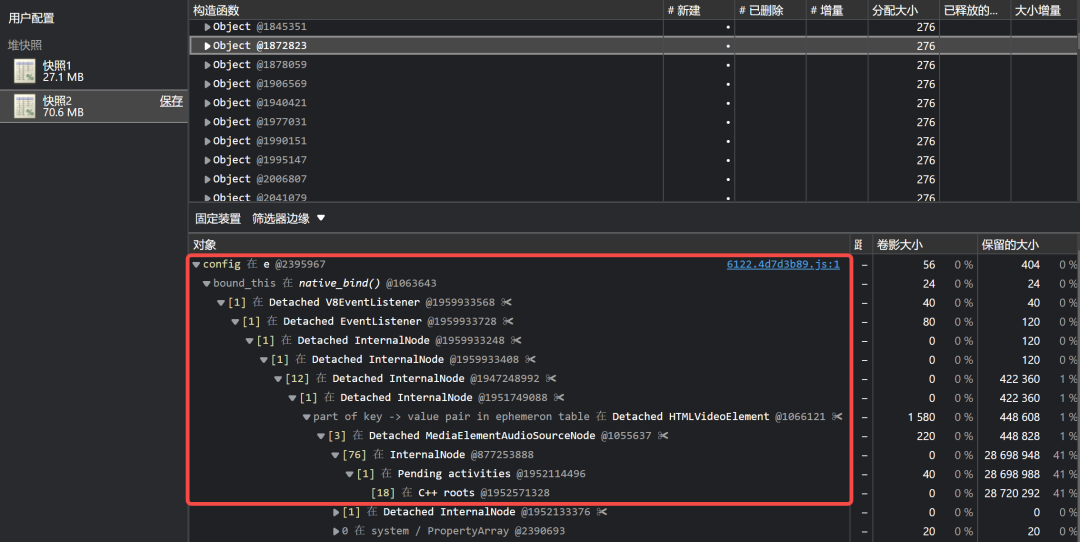The height and width of the screenshot is (542, 1080).
Task: Click the 固定装置 retainers tab
Action: (x=218, y=218)
